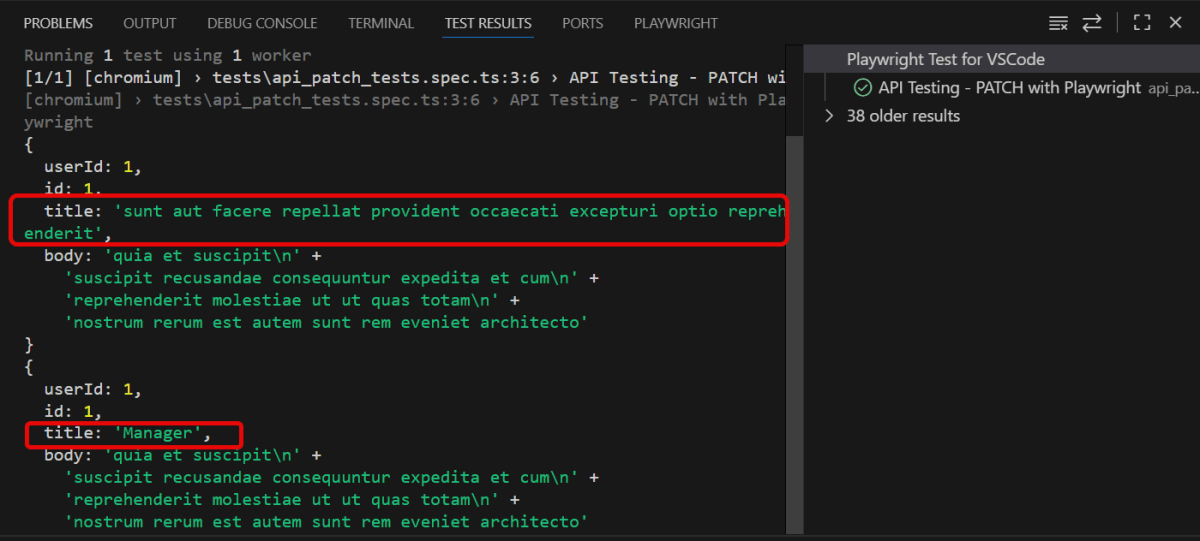The image size is (1200, 541).
Task: Show the TERMINAL tab
Action: (x=381, y=23)
